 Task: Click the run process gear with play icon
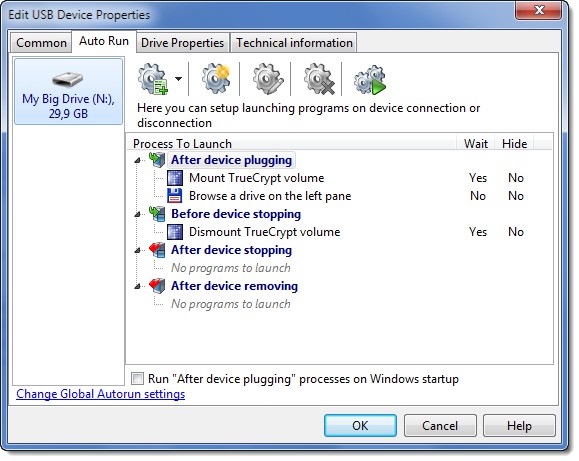tap(370, 79)
